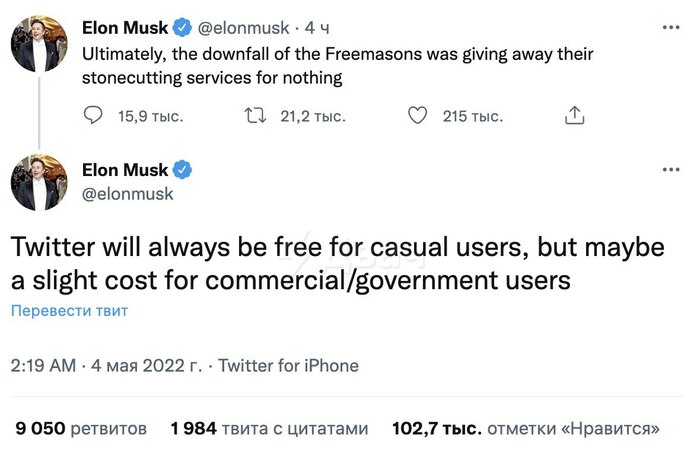The height and width of the screenshot is (454, 700).
Task: Like the Freemasons tweet with the heart icon
Action: coord(418,117)
